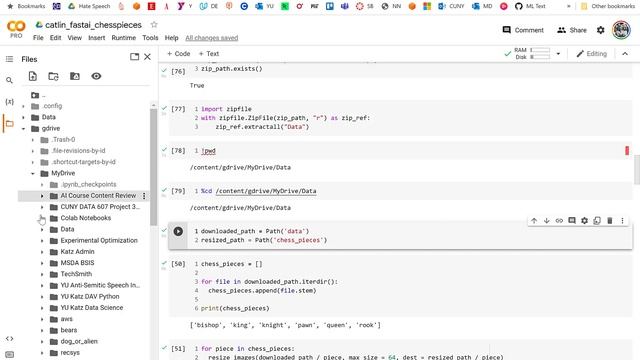Select the Katz Admin folder
The image size is (640, 360).
pyautogui.click(x=77, y=252)
